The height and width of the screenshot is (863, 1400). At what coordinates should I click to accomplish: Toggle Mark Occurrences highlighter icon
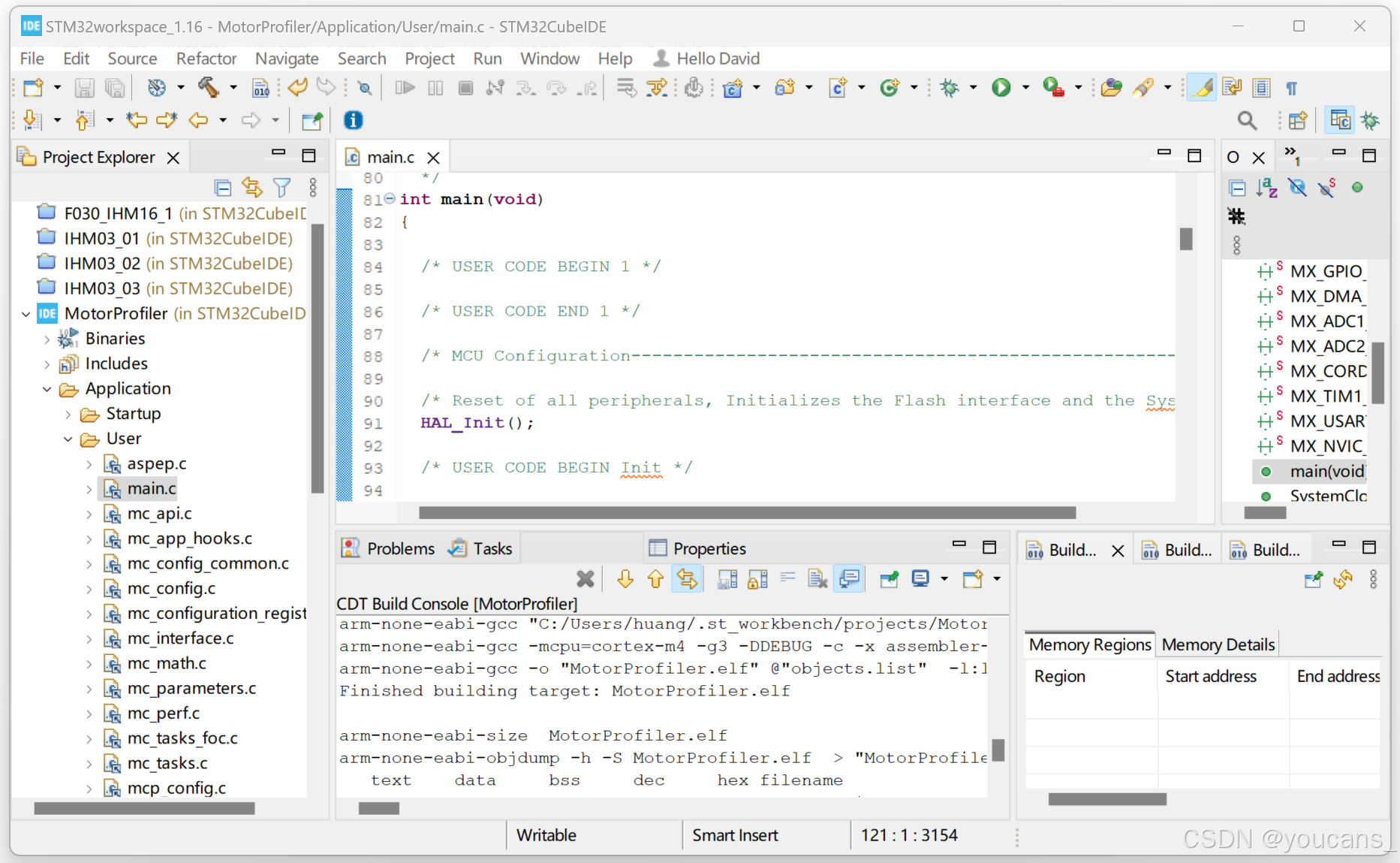click(1202, 88)
